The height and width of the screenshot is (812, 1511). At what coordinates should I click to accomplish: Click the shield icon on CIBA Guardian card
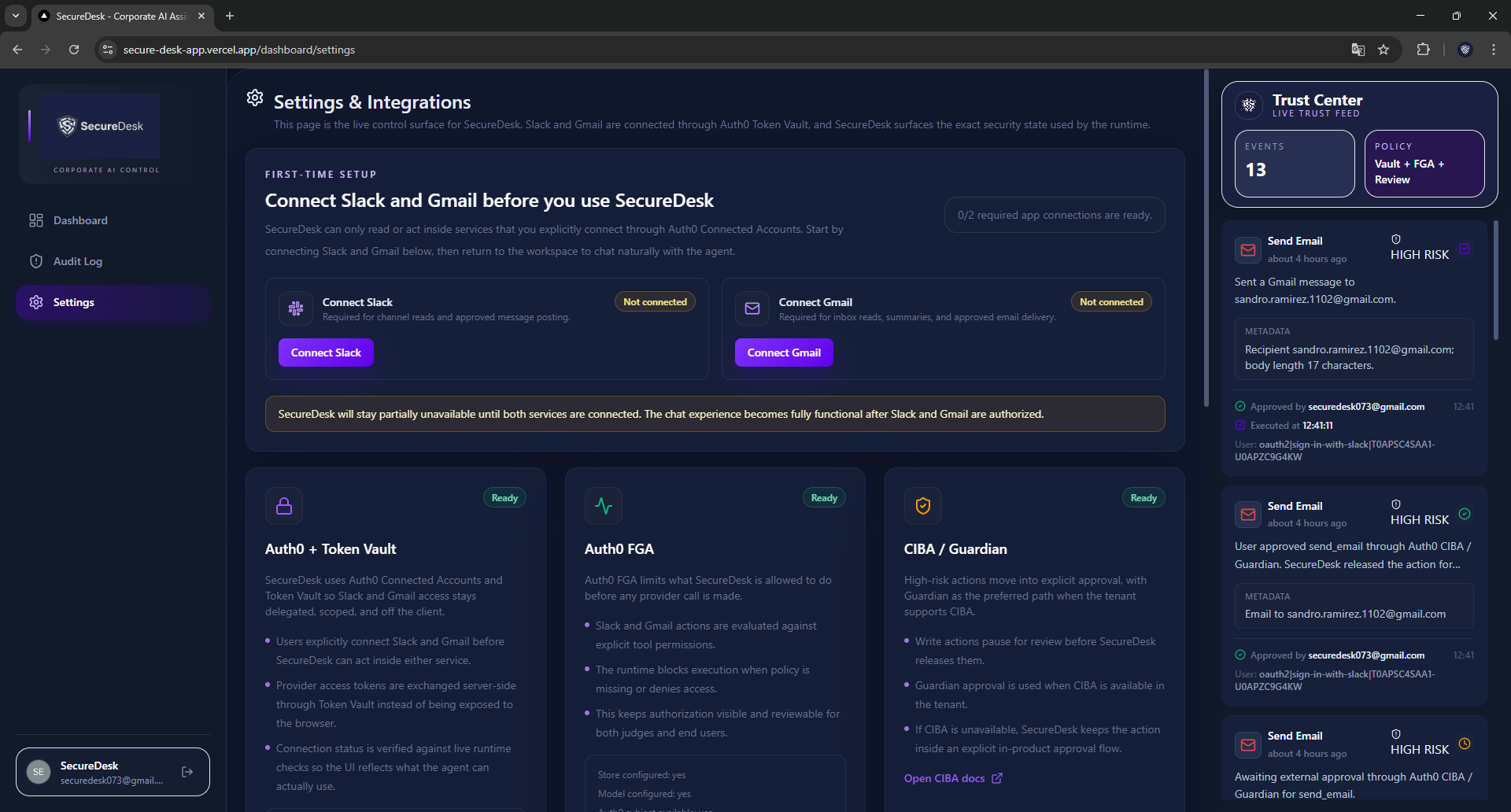(923, 506)
